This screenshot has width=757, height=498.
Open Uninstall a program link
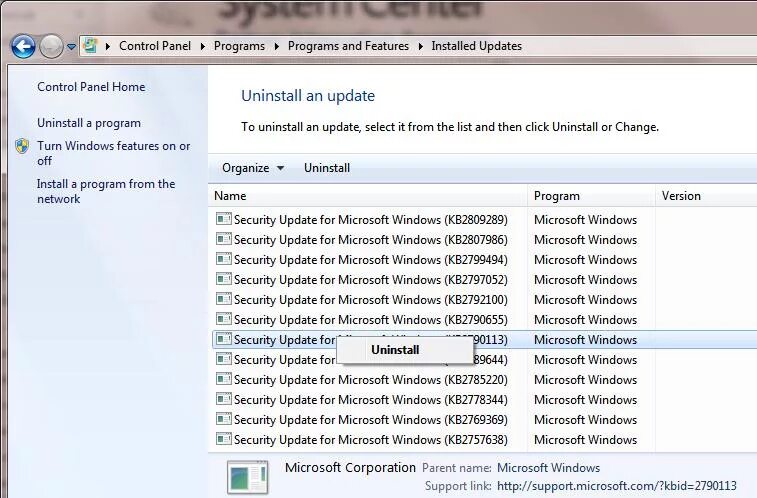pos(89,123)
